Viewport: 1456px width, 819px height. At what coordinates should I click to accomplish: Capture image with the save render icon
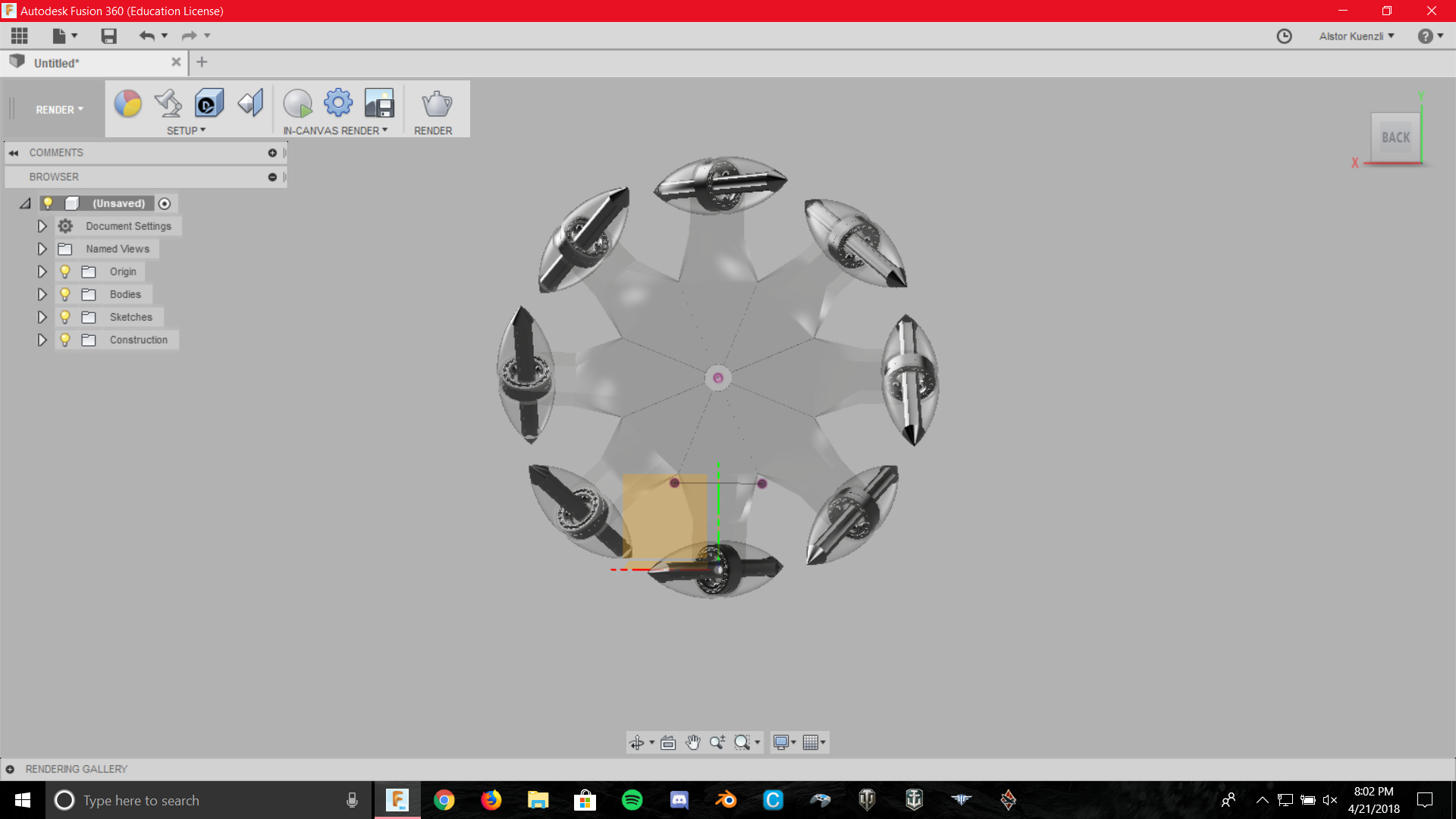pyautogui.click(x=379, y=104)
